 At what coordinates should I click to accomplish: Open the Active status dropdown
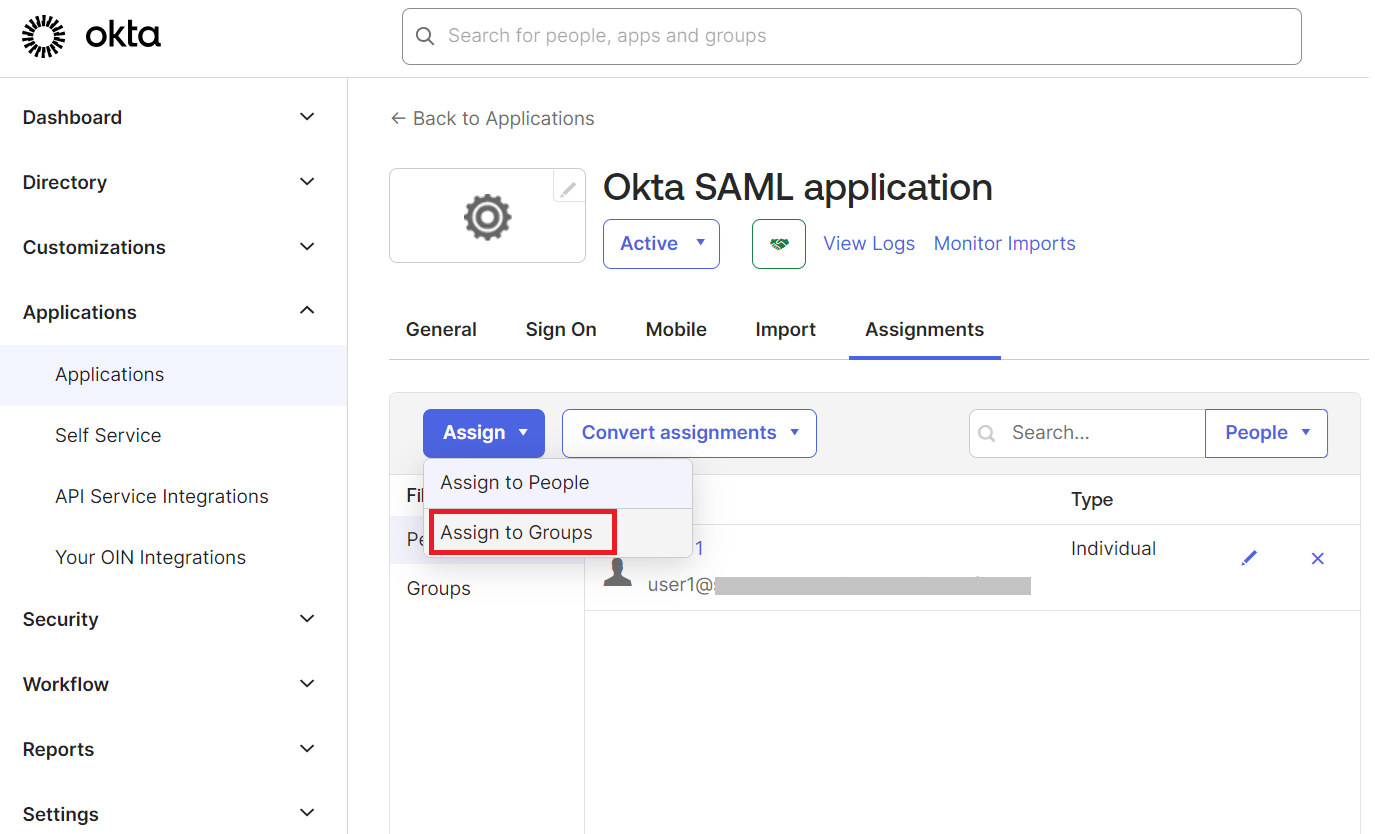pos(661,244)
